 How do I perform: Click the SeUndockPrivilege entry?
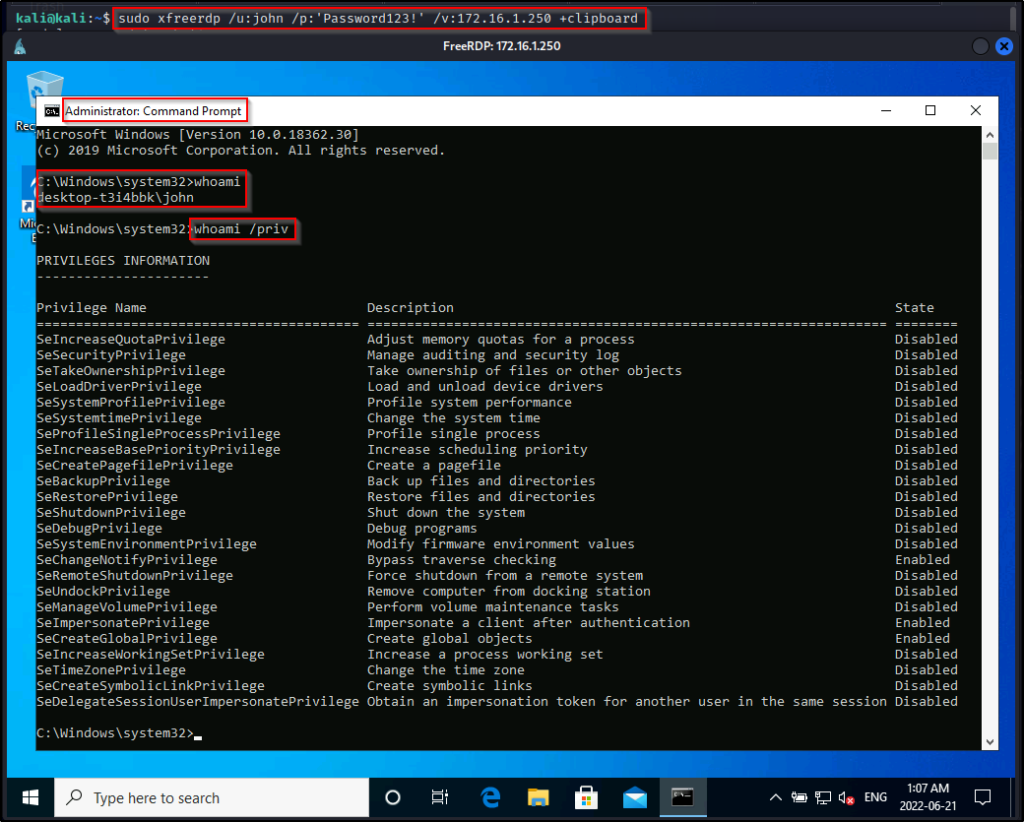103,592
